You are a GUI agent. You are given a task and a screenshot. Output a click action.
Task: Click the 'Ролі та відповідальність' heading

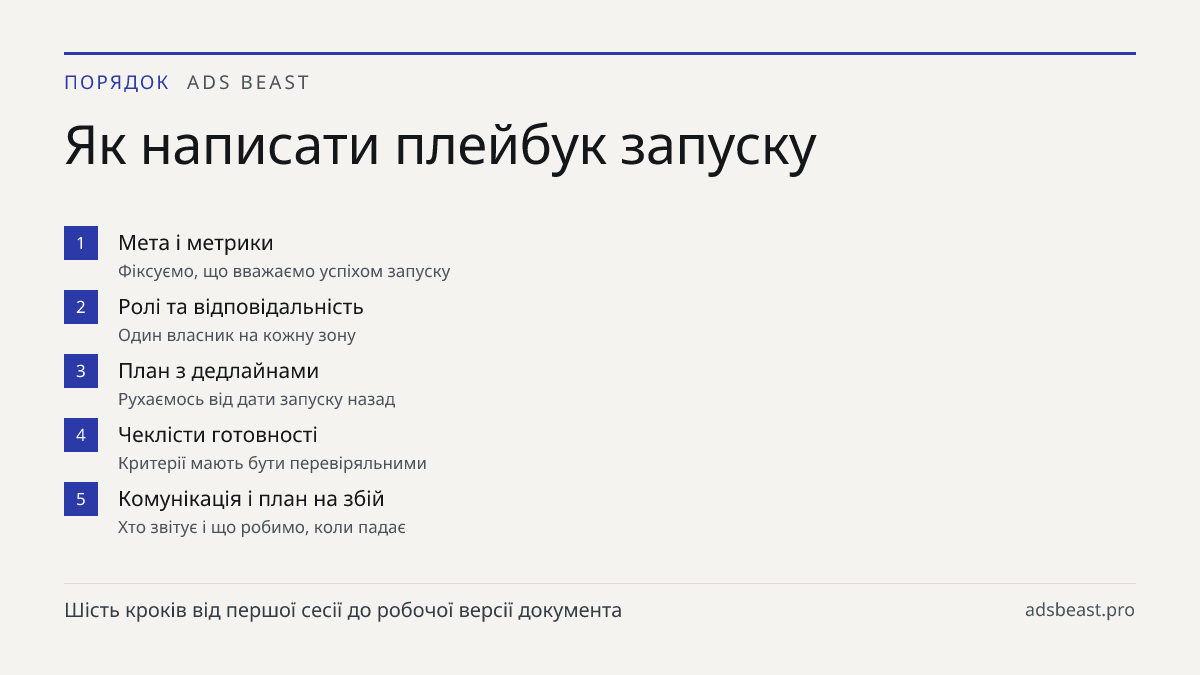(x=241, y=307)
